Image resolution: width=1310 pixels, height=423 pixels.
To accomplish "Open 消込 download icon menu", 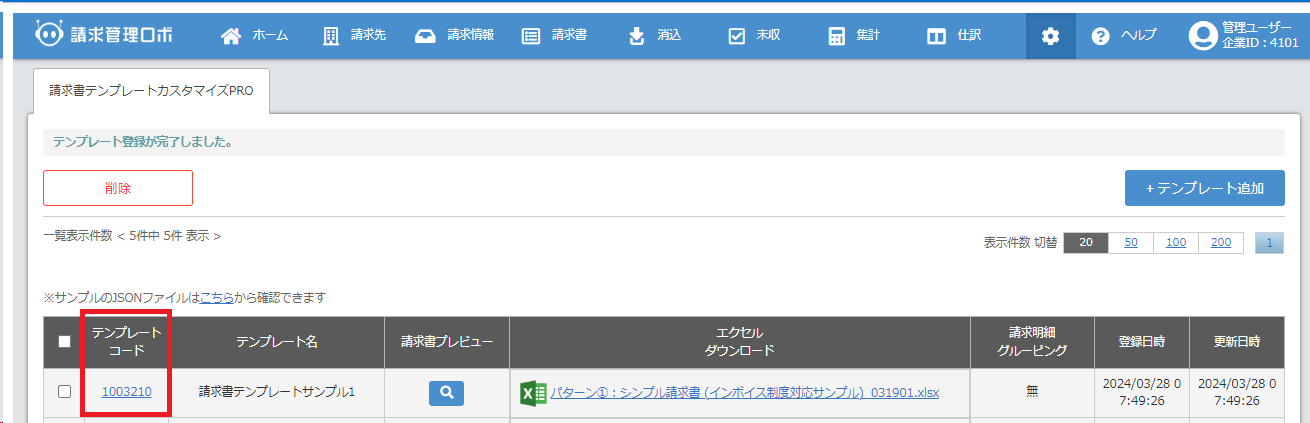I will (654, 36).
